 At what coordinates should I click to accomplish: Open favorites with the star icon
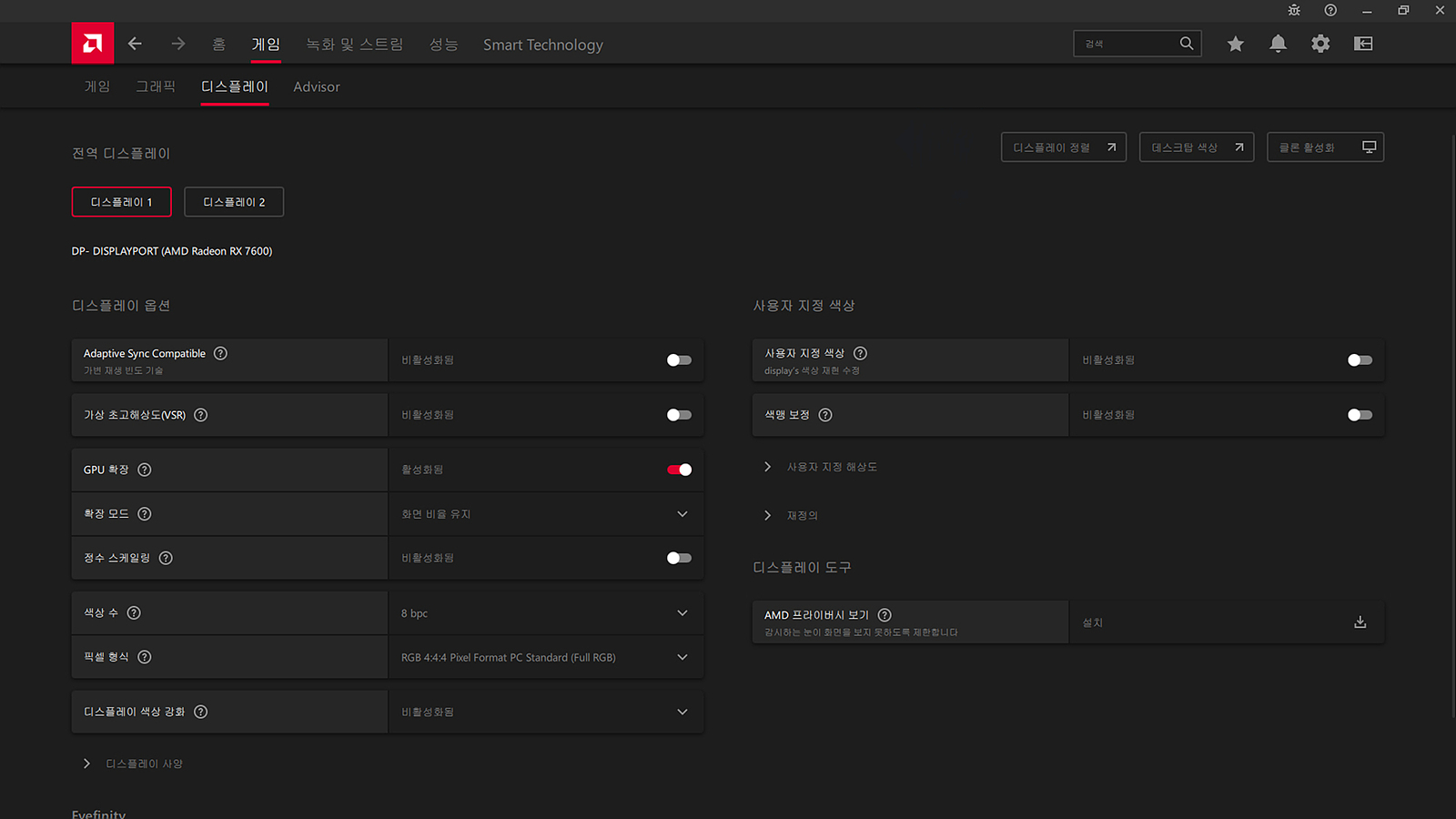click(1235, 44)
